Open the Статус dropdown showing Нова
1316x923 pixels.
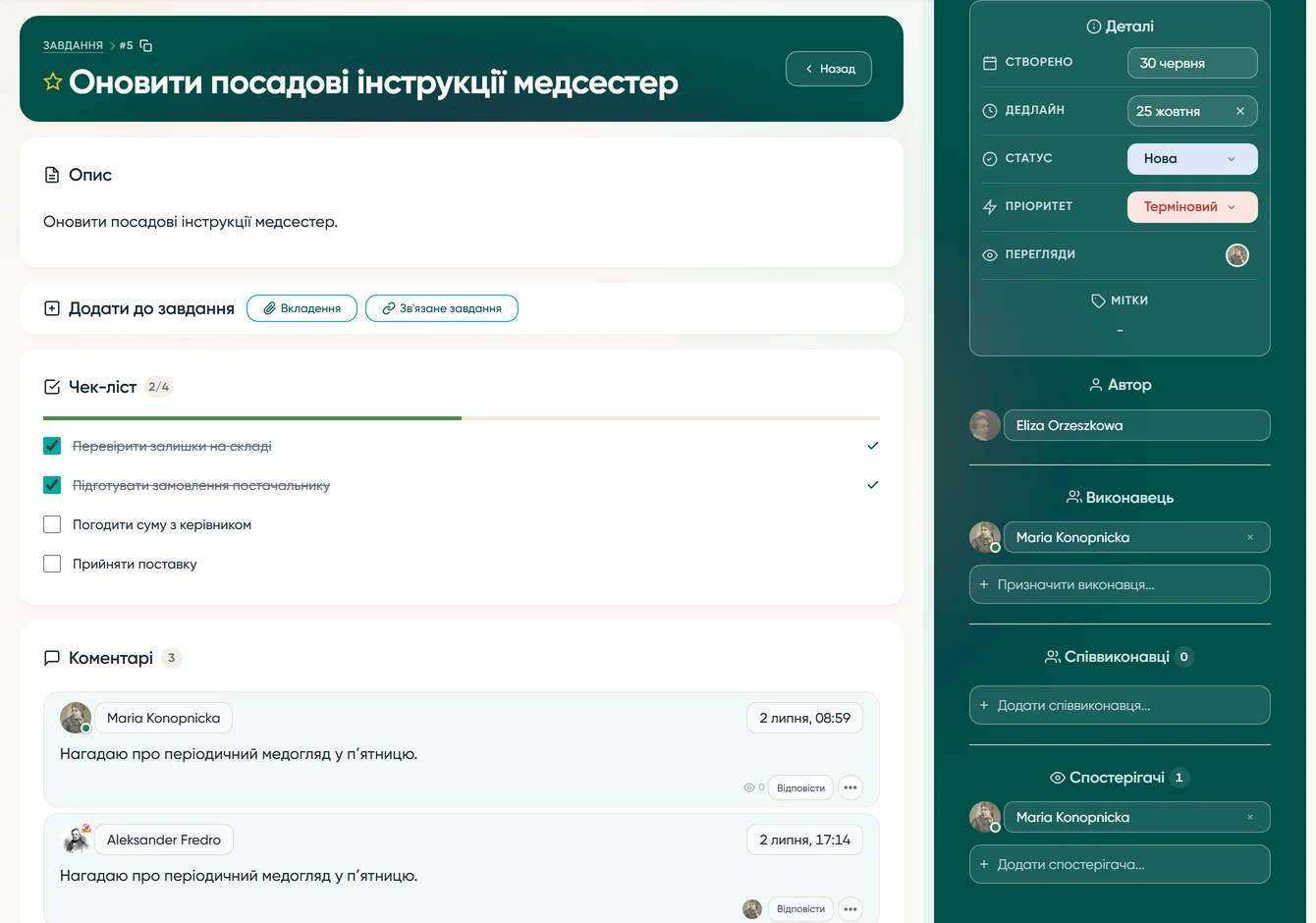point(1192,159)
